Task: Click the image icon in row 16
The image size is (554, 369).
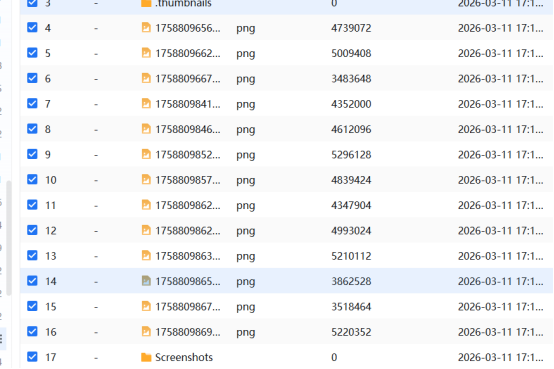Action: (x=146, y=332)
